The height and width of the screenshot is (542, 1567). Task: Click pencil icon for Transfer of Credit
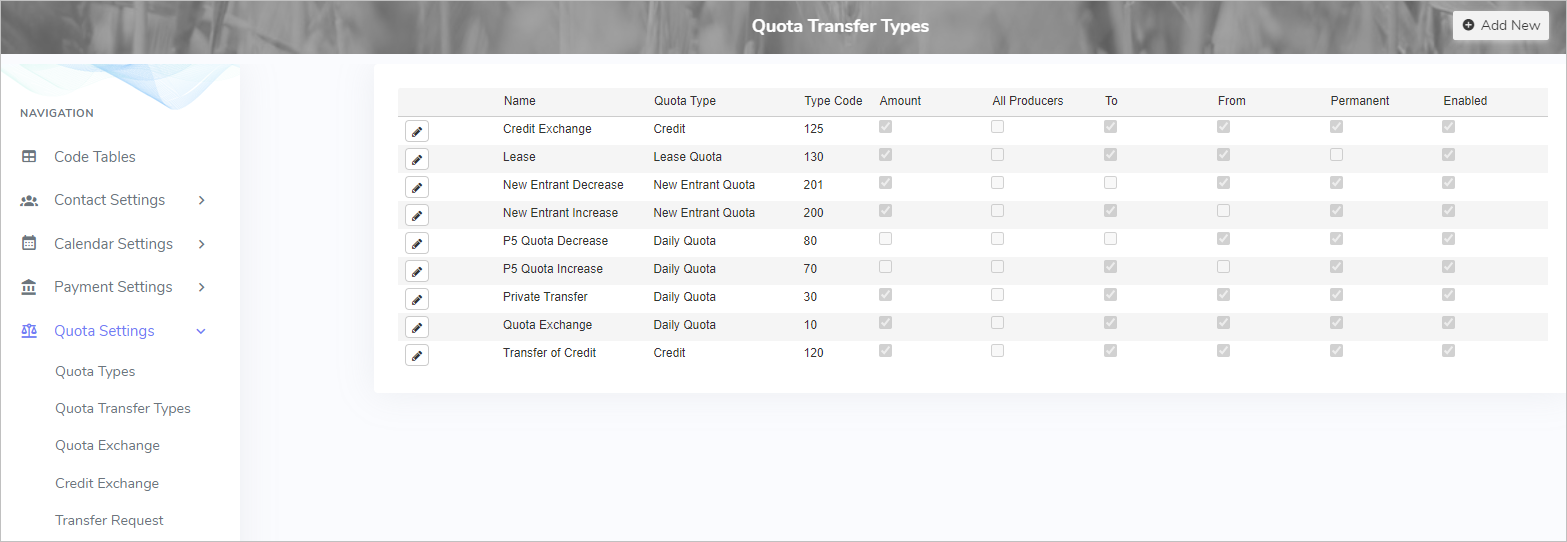click(x=417, y=355)
